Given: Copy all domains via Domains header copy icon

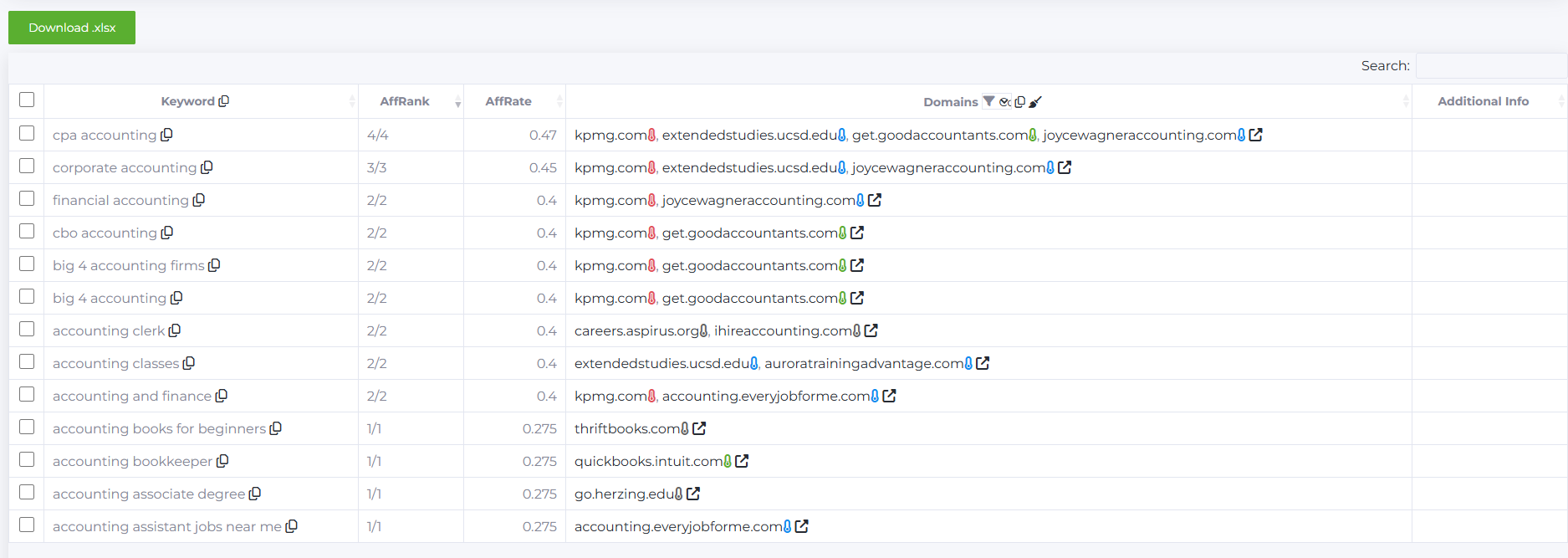Looking at the screenshot, I should [x=1020, y=102].
